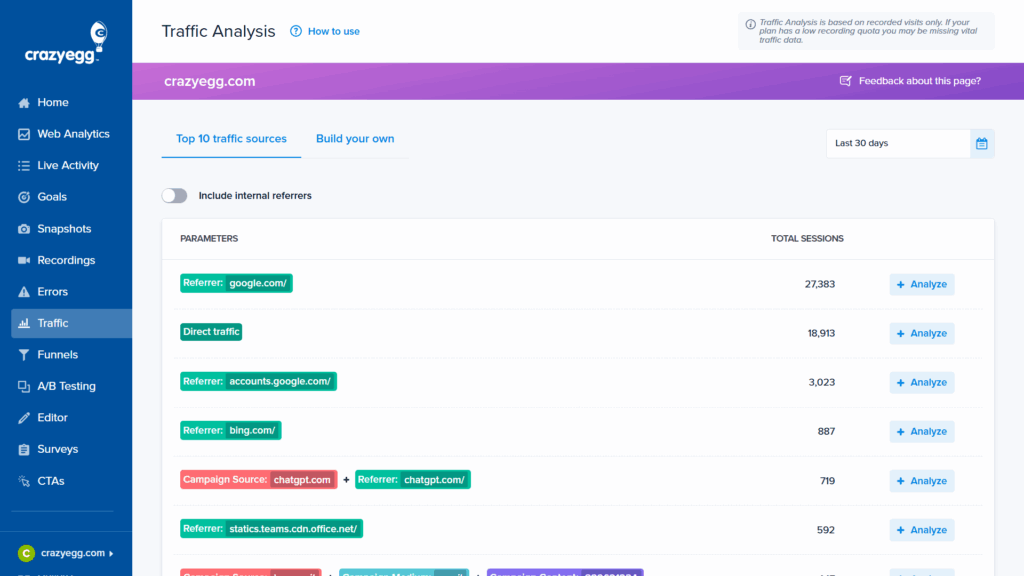This screenshot has height=576, width=1024.
Task: Click the Home icon in sidebar
Action: tap(24, 102)
